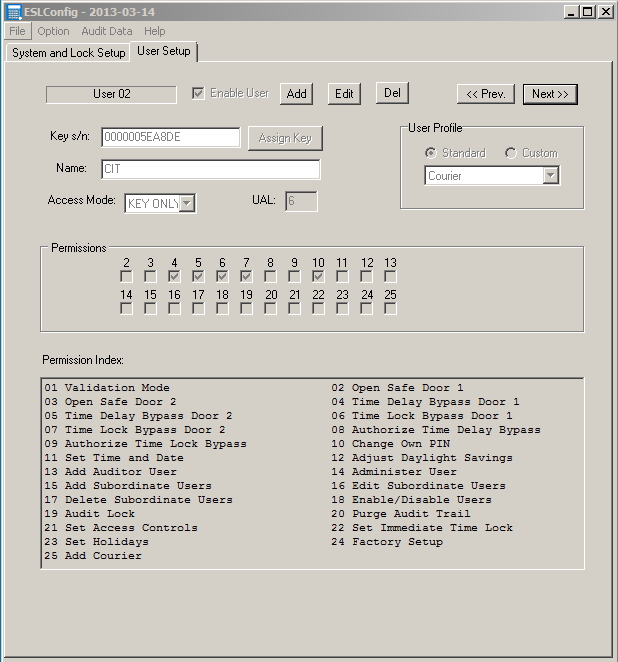618x662 pixels.
Task: Toggle permission 10 checkbox
Action: 318,276
